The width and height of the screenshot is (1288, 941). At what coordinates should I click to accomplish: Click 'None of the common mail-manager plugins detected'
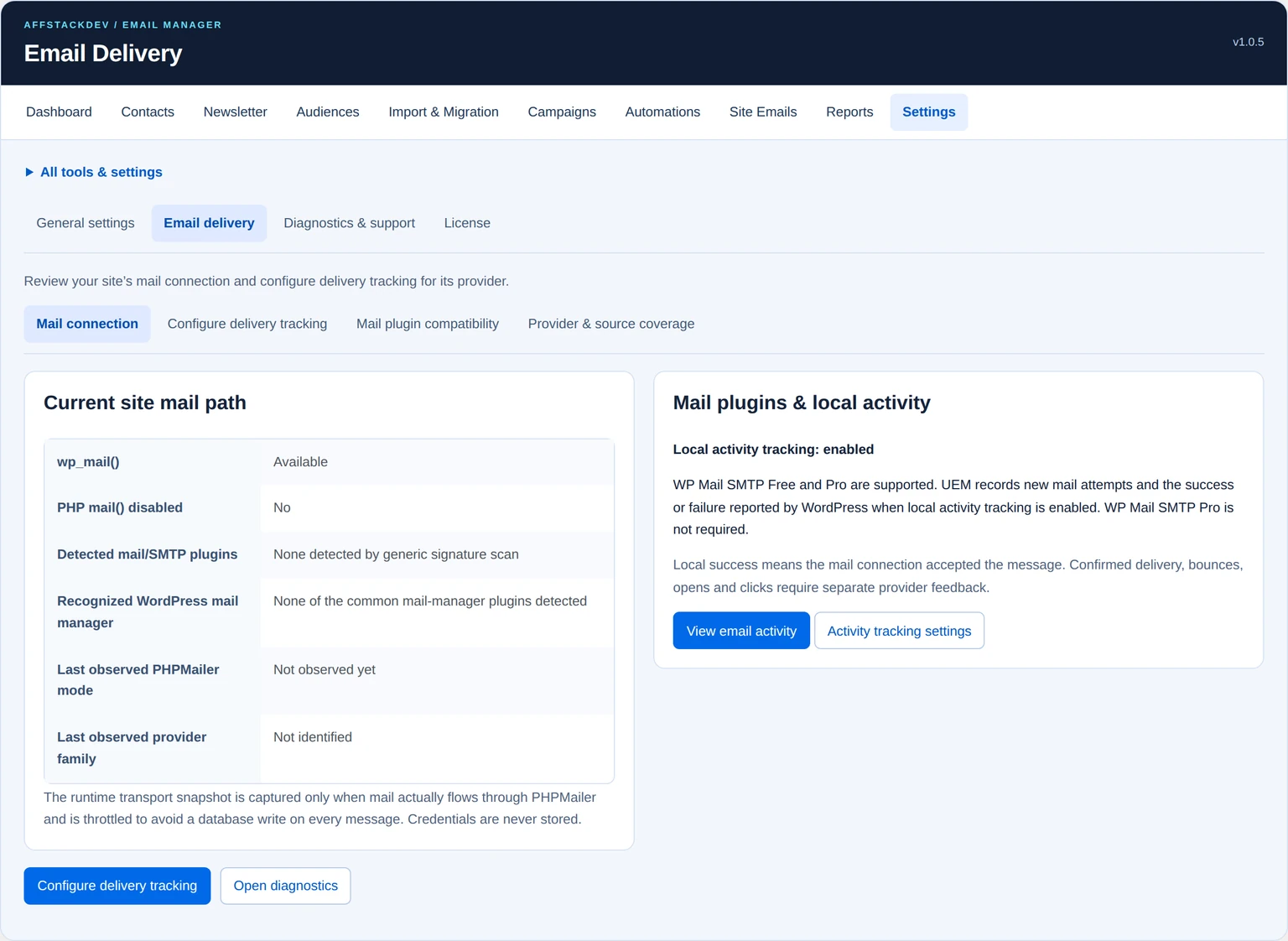click(430, 601)
